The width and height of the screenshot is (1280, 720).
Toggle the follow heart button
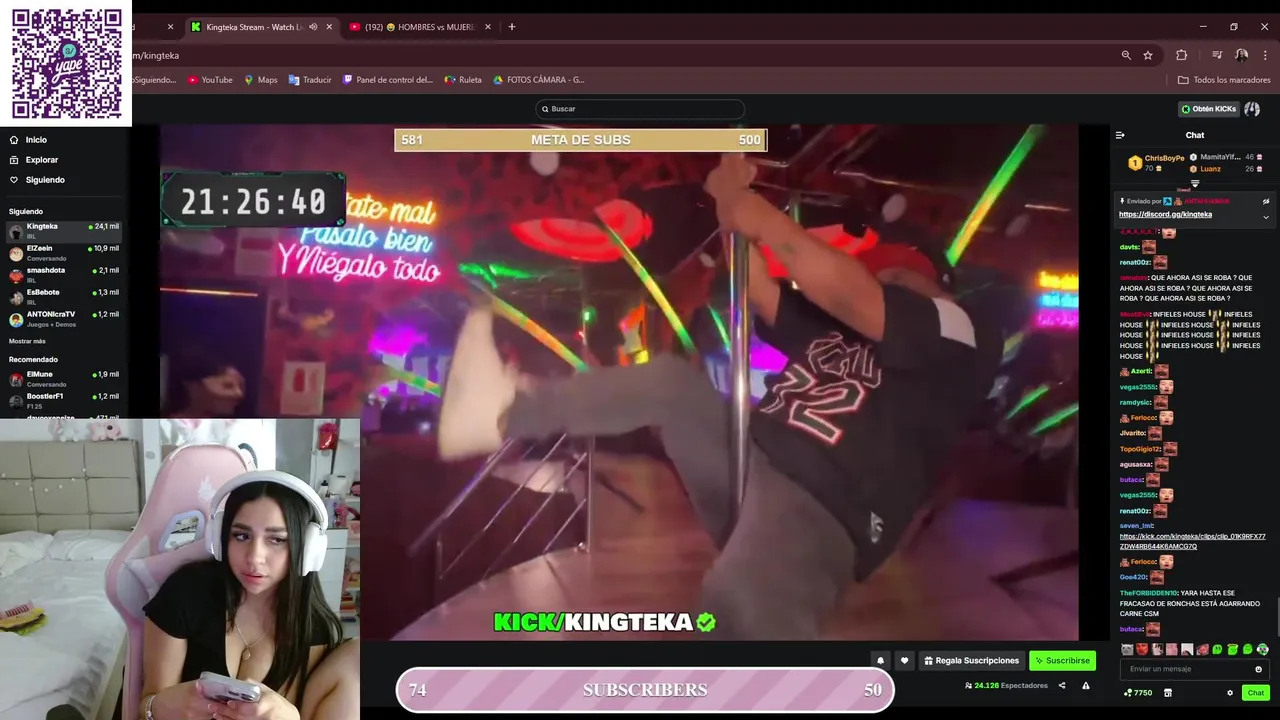904,660
